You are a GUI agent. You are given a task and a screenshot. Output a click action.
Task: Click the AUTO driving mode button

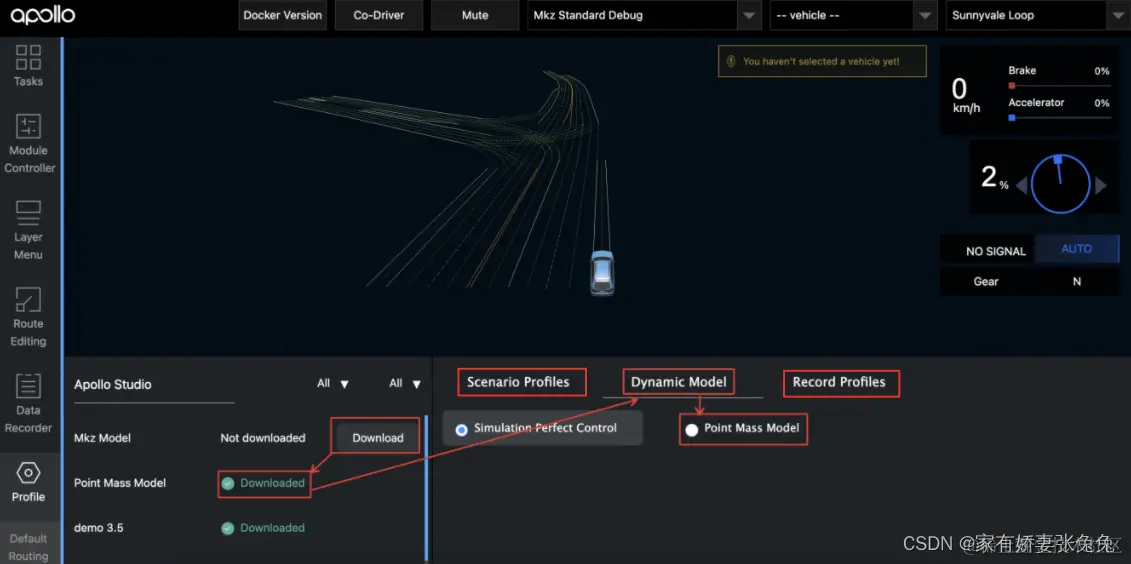1076,249
